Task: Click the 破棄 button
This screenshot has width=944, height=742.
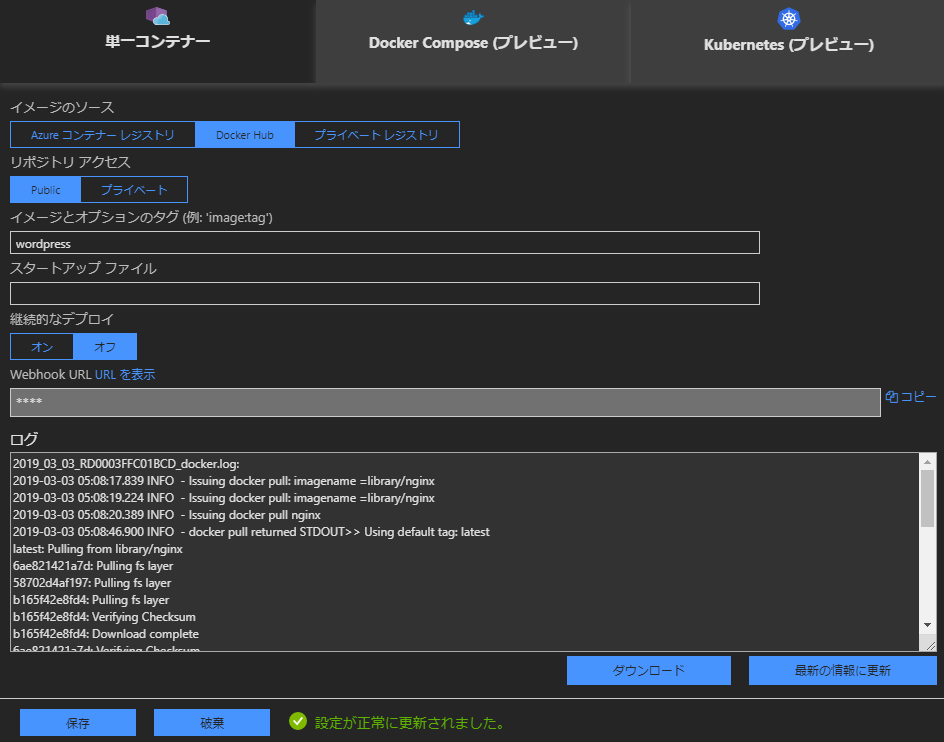Action: (211, 723)
